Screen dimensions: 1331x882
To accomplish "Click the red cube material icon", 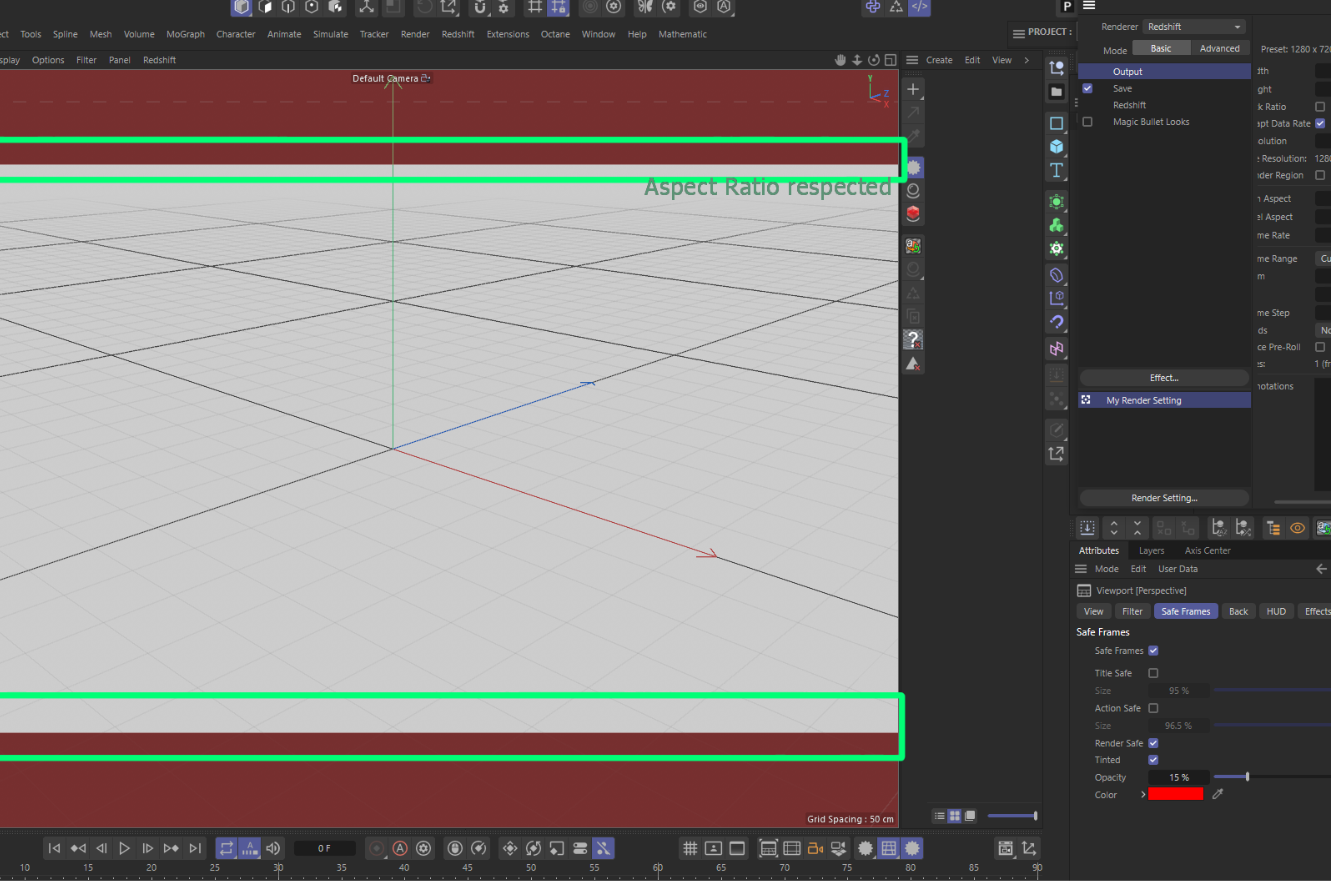I will click(913, 214).
